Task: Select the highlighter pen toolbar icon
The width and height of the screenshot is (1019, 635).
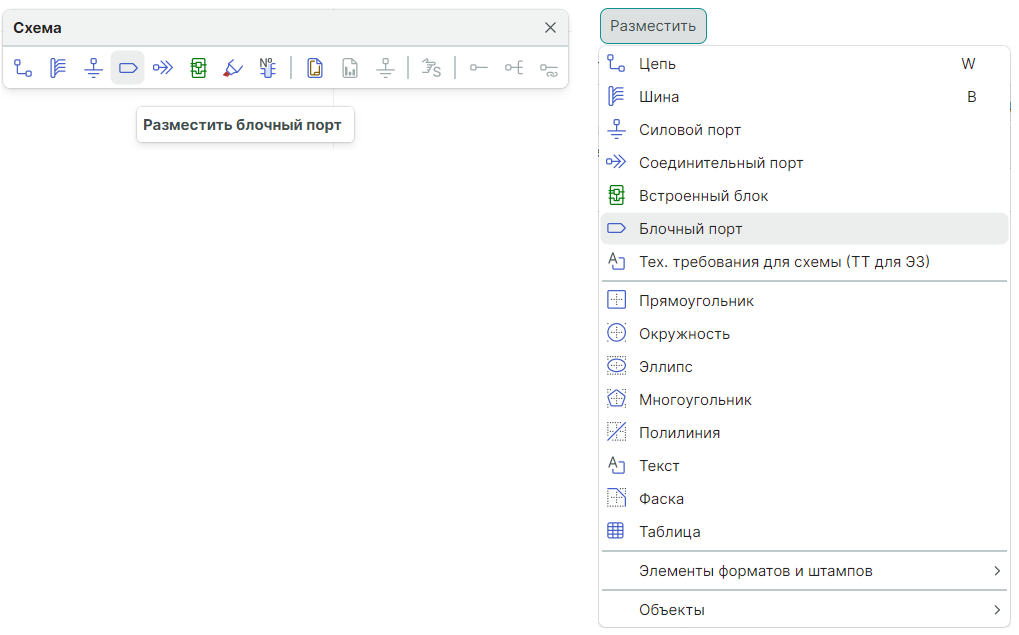Action: [233, 68]
